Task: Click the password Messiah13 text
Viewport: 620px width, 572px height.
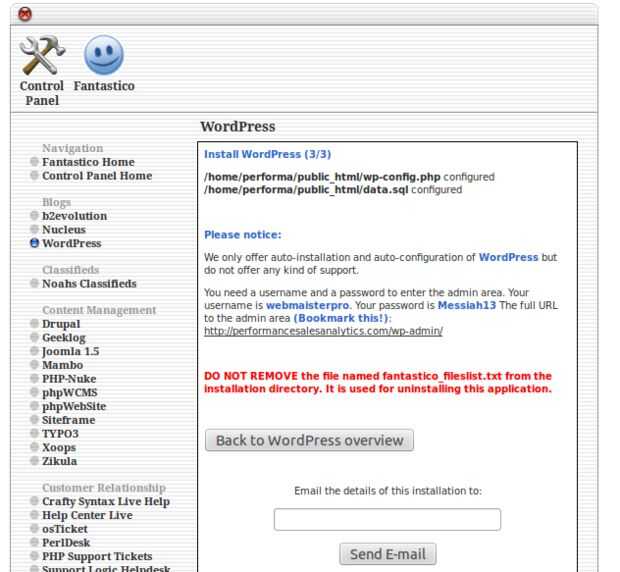Action: (x=467, y=306)
